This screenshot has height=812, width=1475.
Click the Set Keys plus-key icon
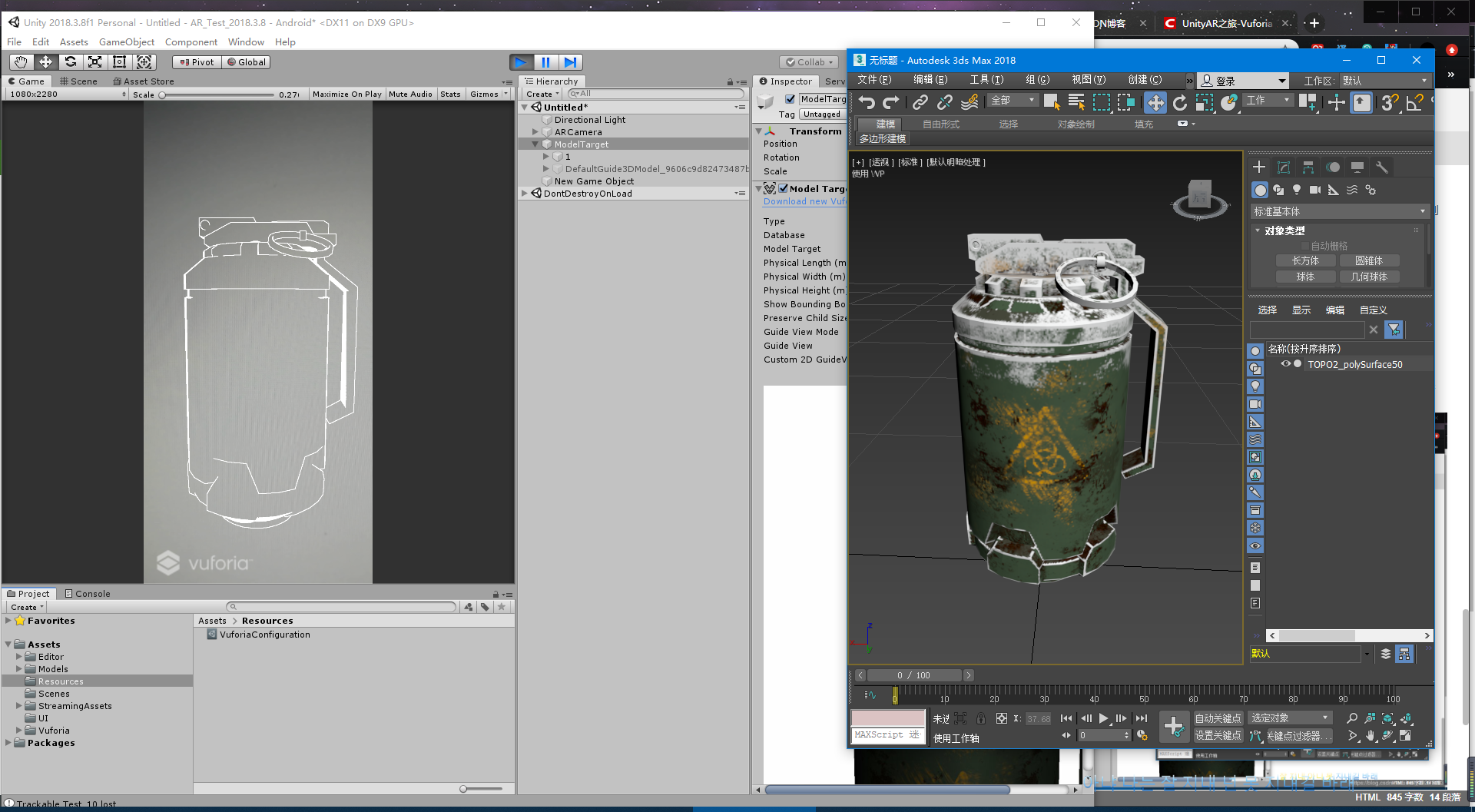tap(1173, 726)
